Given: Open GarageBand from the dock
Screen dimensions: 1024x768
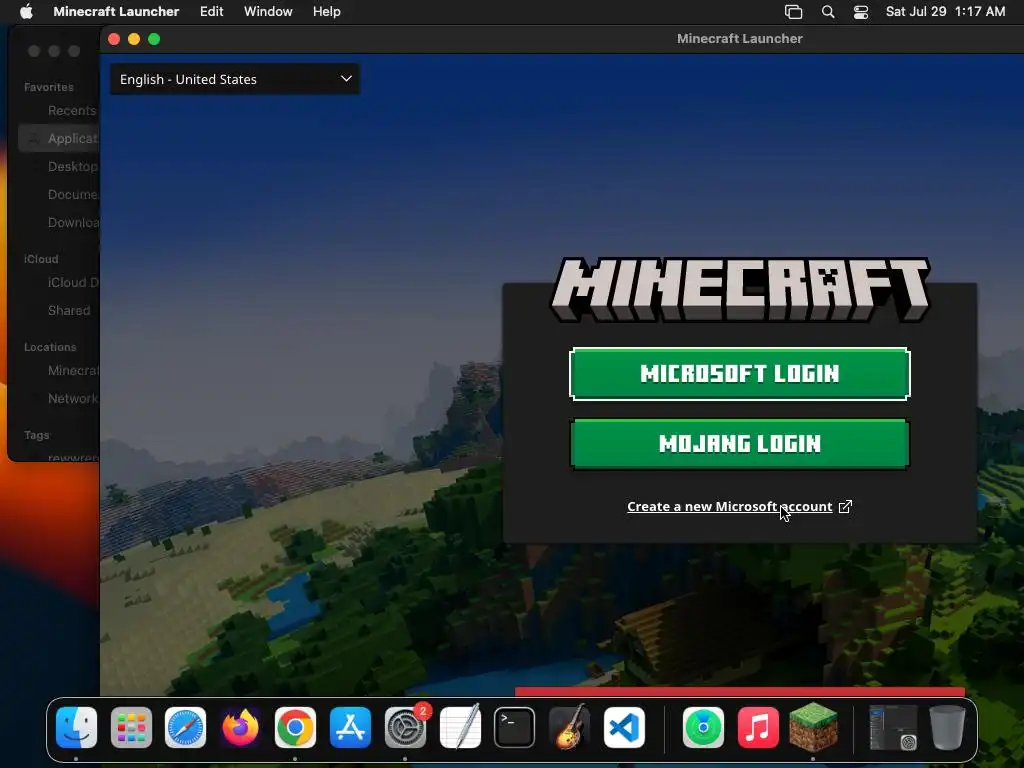Looking at the screenshot, I should tap(569, 728).
